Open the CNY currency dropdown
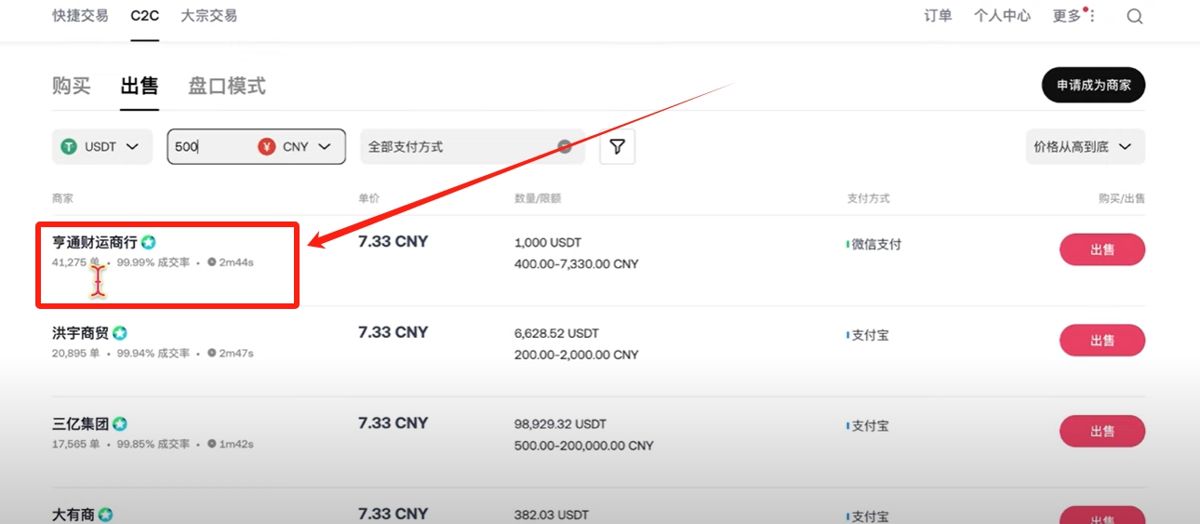This screenshot has height=524, width=1200. [295, 147]
